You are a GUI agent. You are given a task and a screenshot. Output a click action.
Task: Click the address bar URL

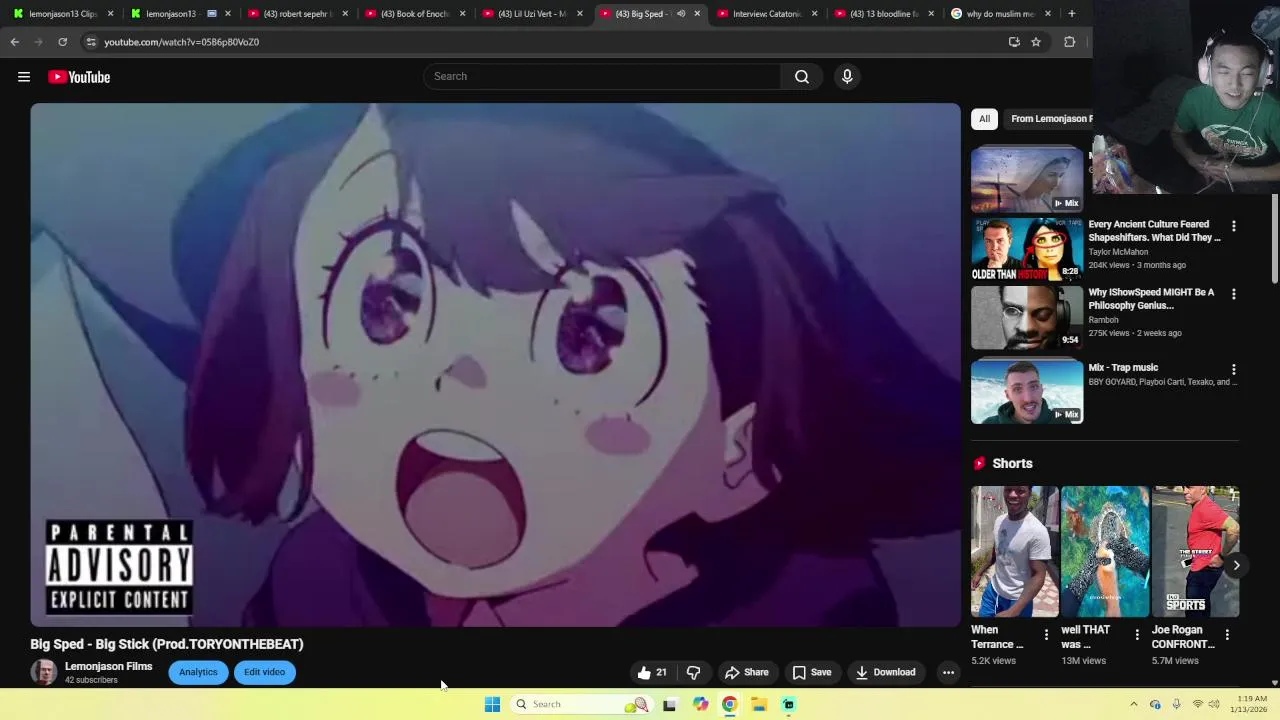[x=181, y=42]
